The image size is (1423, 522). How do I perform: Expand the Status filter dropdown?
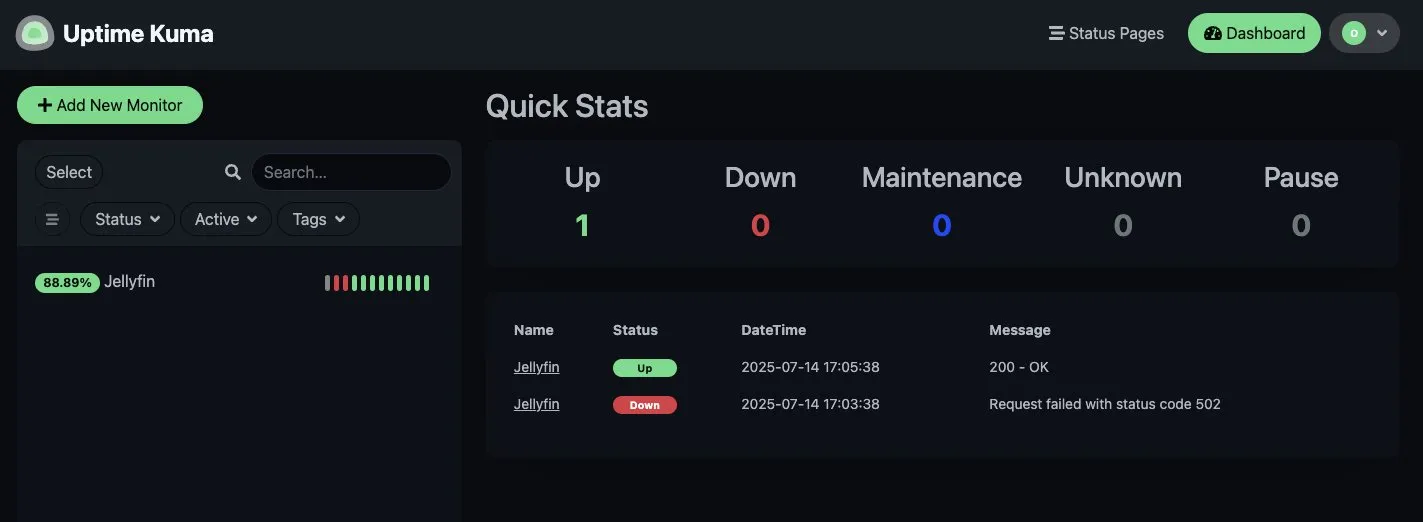128,219
